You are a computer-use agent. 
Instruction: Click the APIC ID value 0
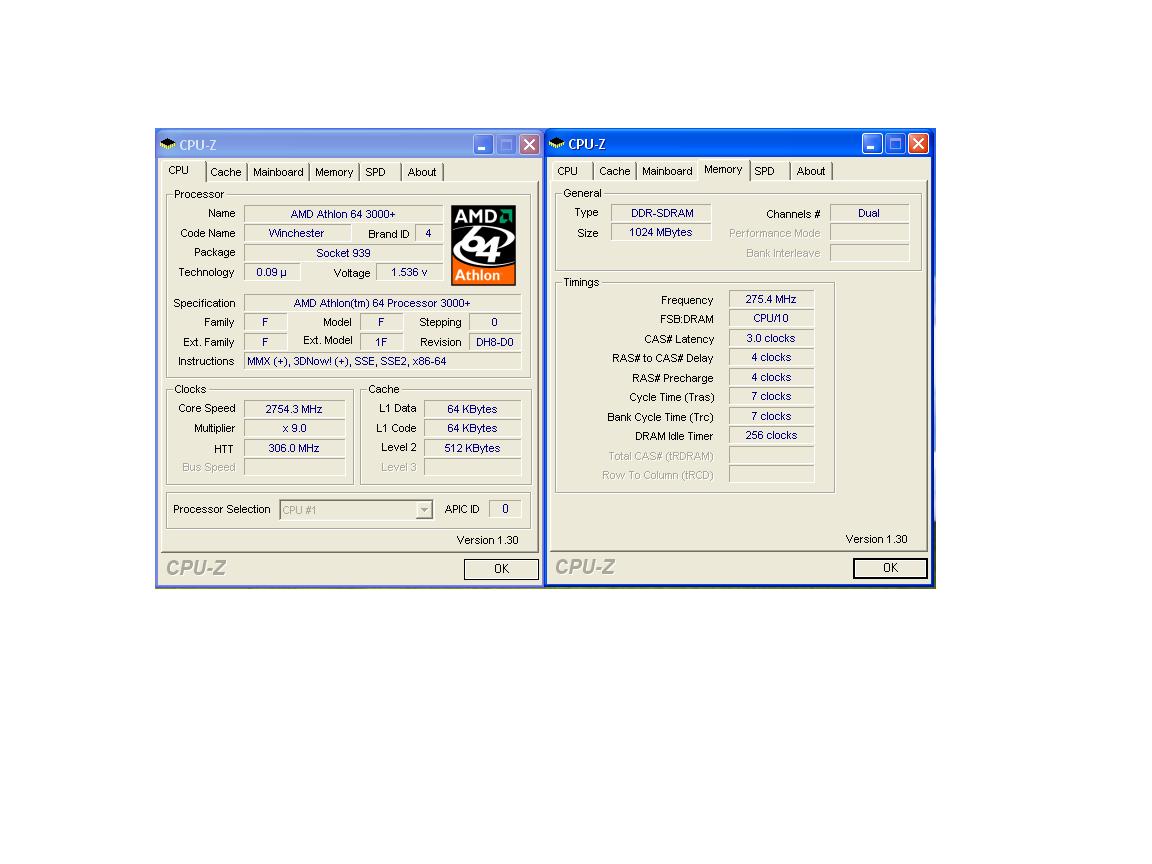click(505, 508)
